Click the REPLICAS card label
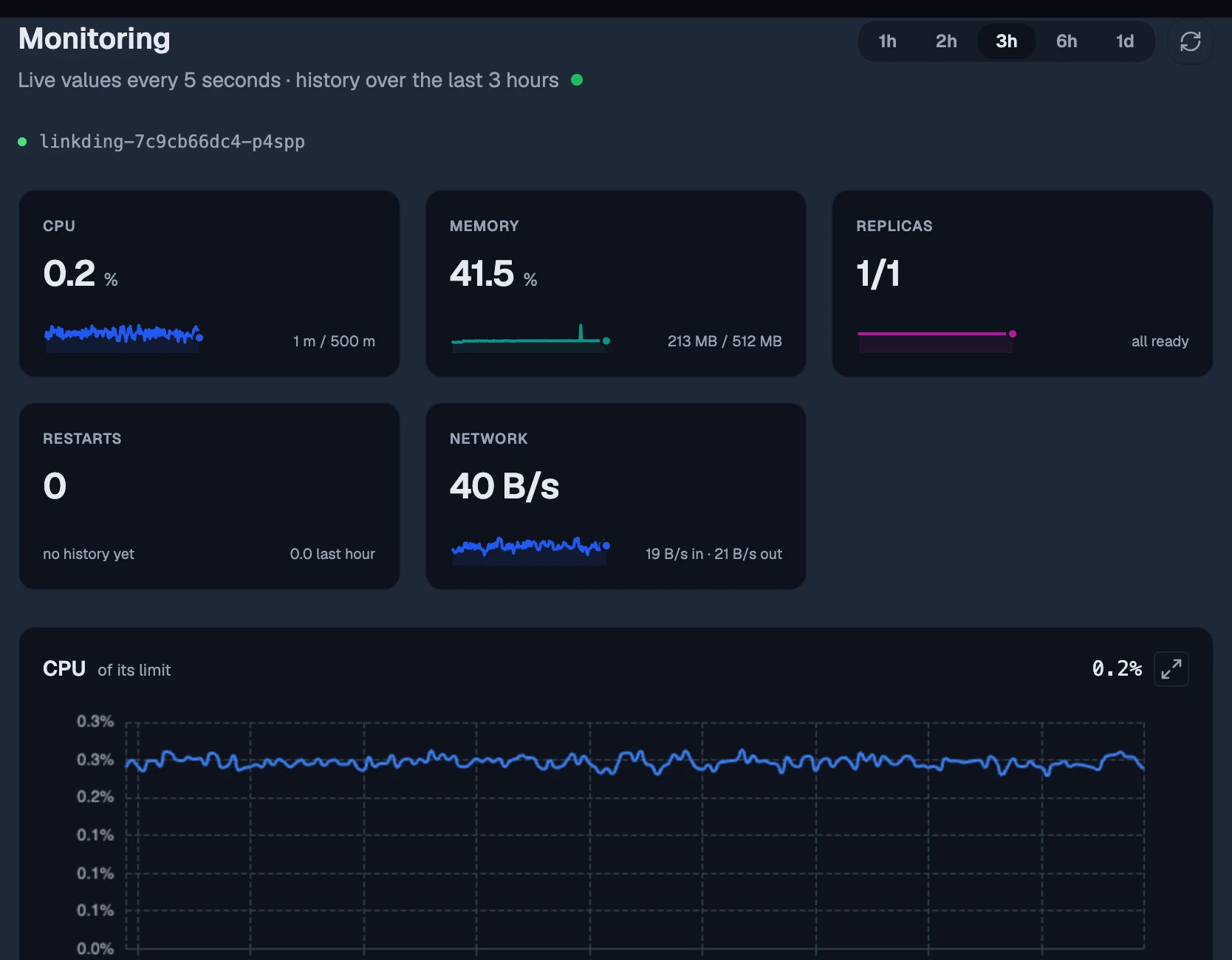Viewport: 1232px width, 960px height. 894,226
